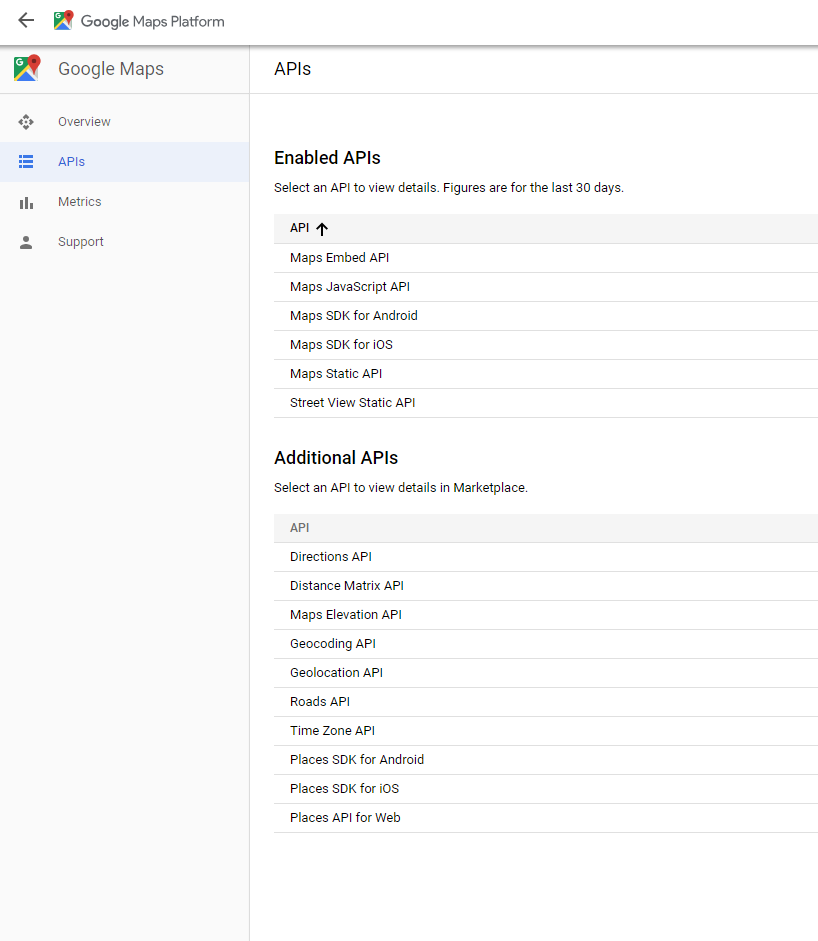Open Places API for Web row
Screen dimensions: 818x941
pyautogui.click(x=546, y=818)
